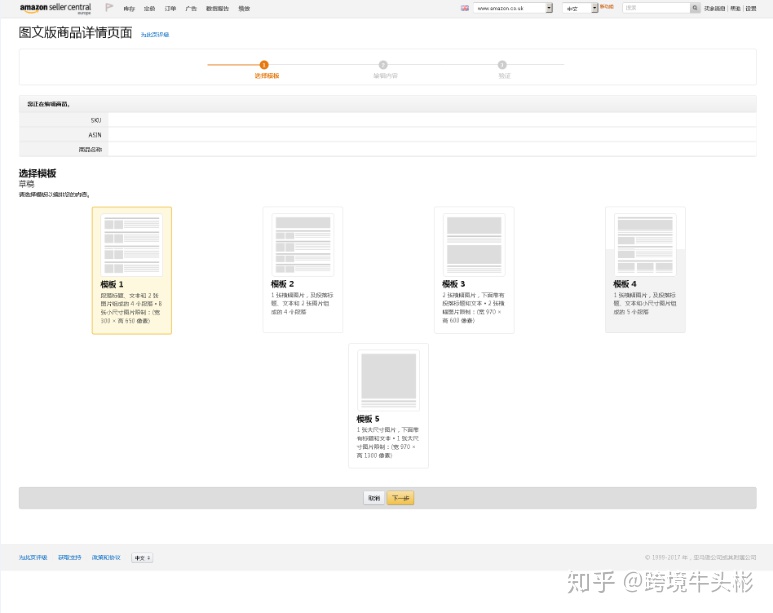The height and width of the screenshot is (613, 773).
Task: Select the 模板 5 template card
Action: pos(388,405)
